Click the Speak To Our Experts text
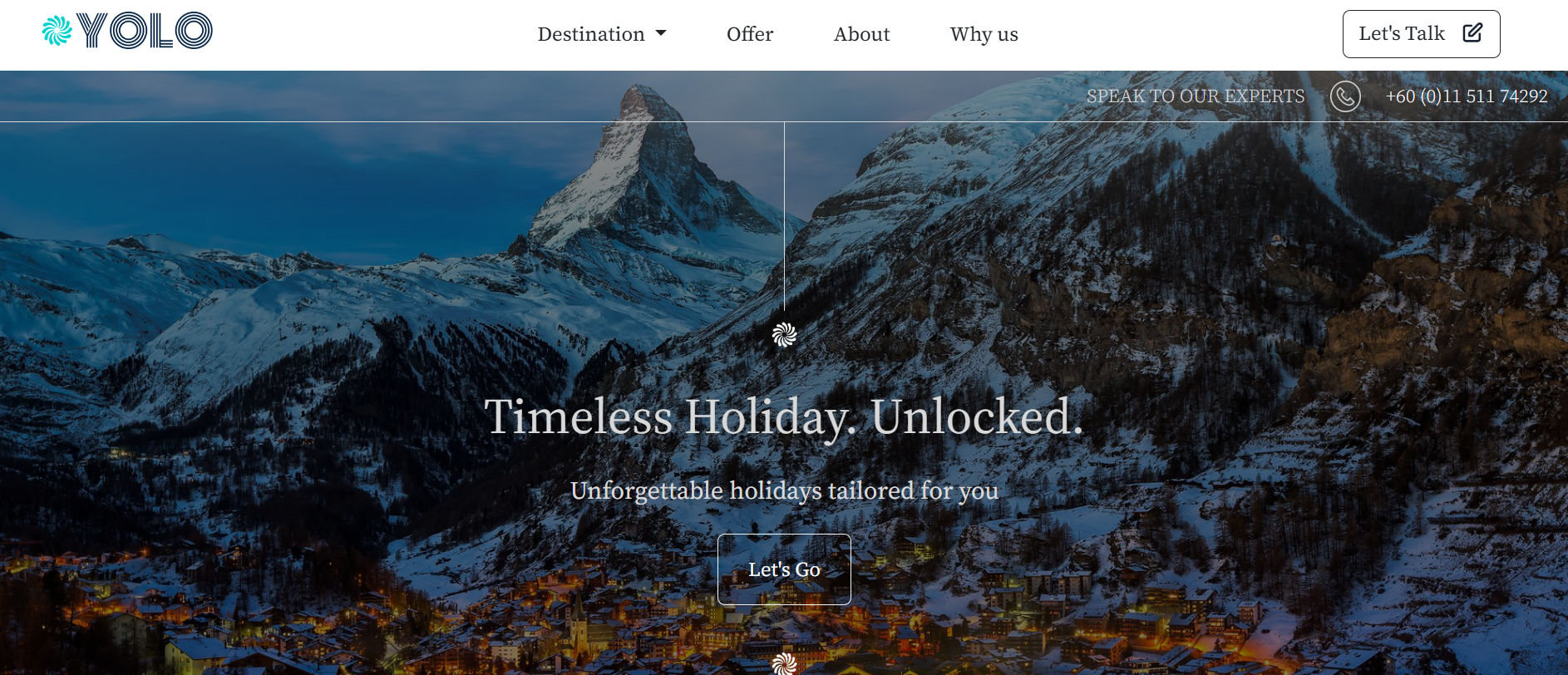Viewport: 1568px width, 675px height. click(1196, 96)
